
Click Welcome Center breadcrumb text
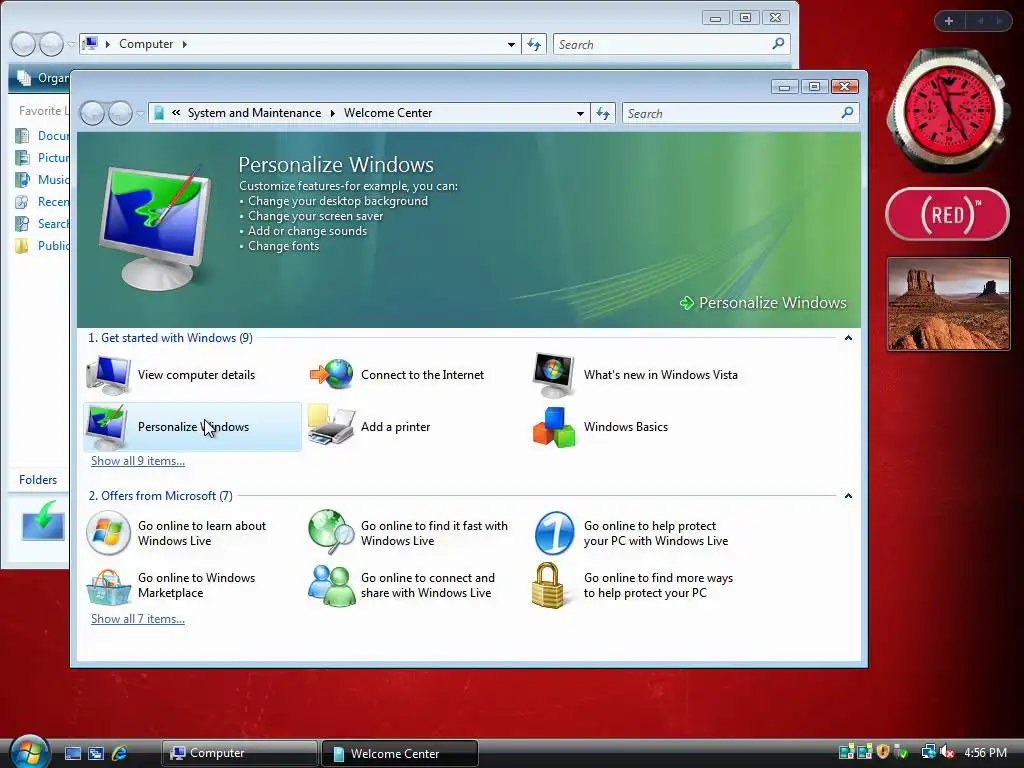388,113
